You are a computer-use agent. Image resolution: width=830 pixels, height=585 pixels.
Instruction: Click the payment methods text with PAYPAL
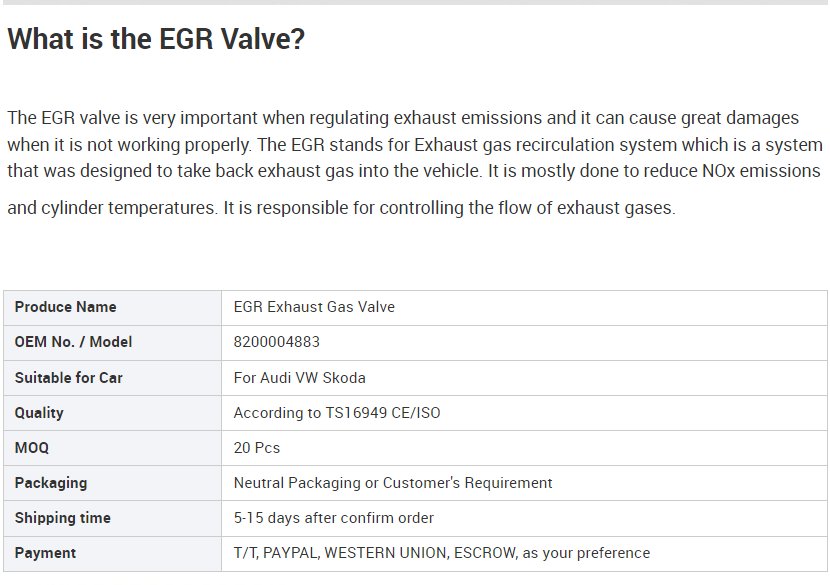pos(441,553)
